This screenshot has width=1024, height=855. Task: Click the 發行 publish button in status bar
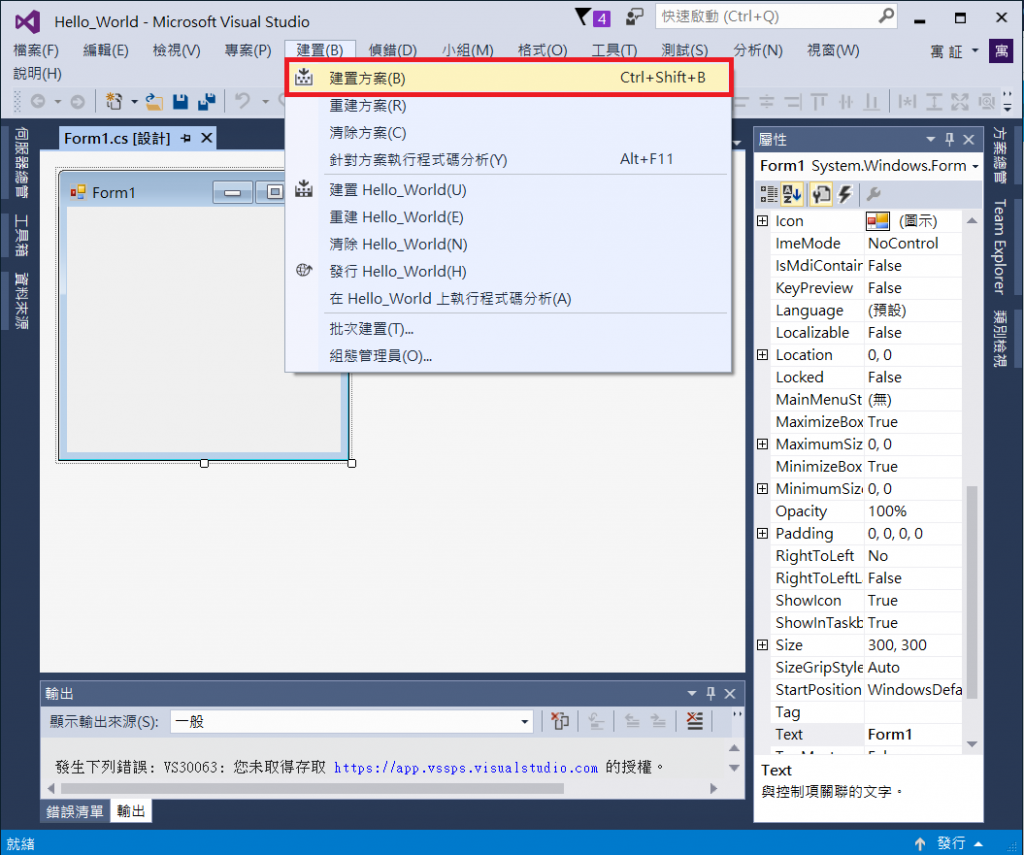[951, 844]
